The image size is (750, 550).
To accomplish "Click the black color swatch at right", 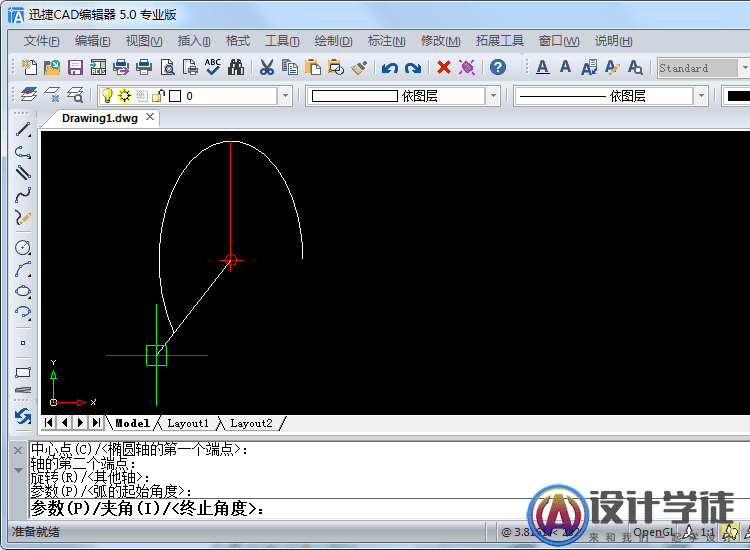I will (737, 96).
